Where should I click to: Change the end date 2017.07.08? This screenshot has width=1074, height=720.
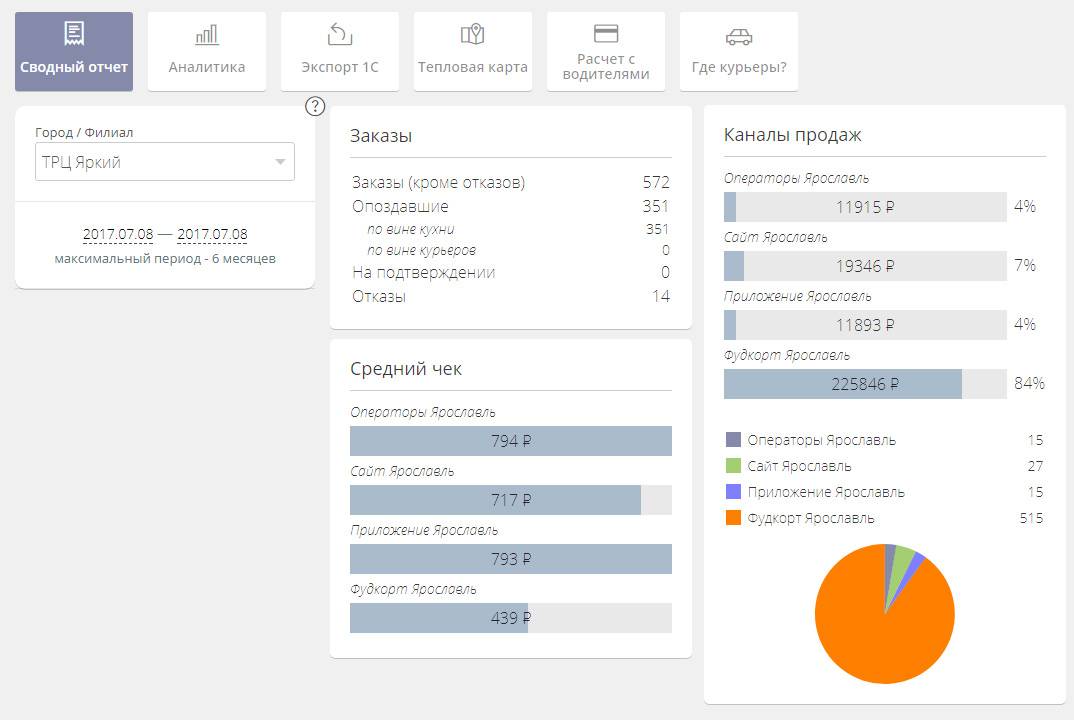coord(212,234)
